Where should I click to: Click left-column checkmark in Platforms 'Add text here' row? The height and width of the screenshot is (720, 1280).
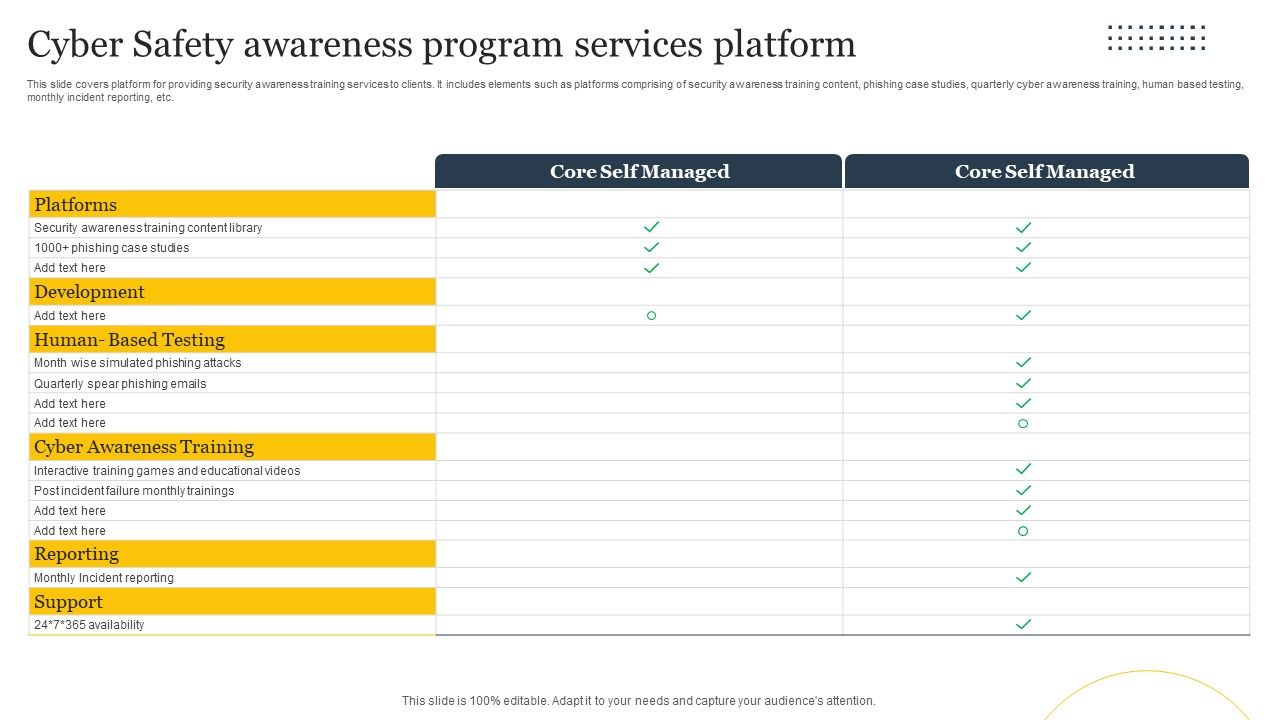[x=651, y=267]
